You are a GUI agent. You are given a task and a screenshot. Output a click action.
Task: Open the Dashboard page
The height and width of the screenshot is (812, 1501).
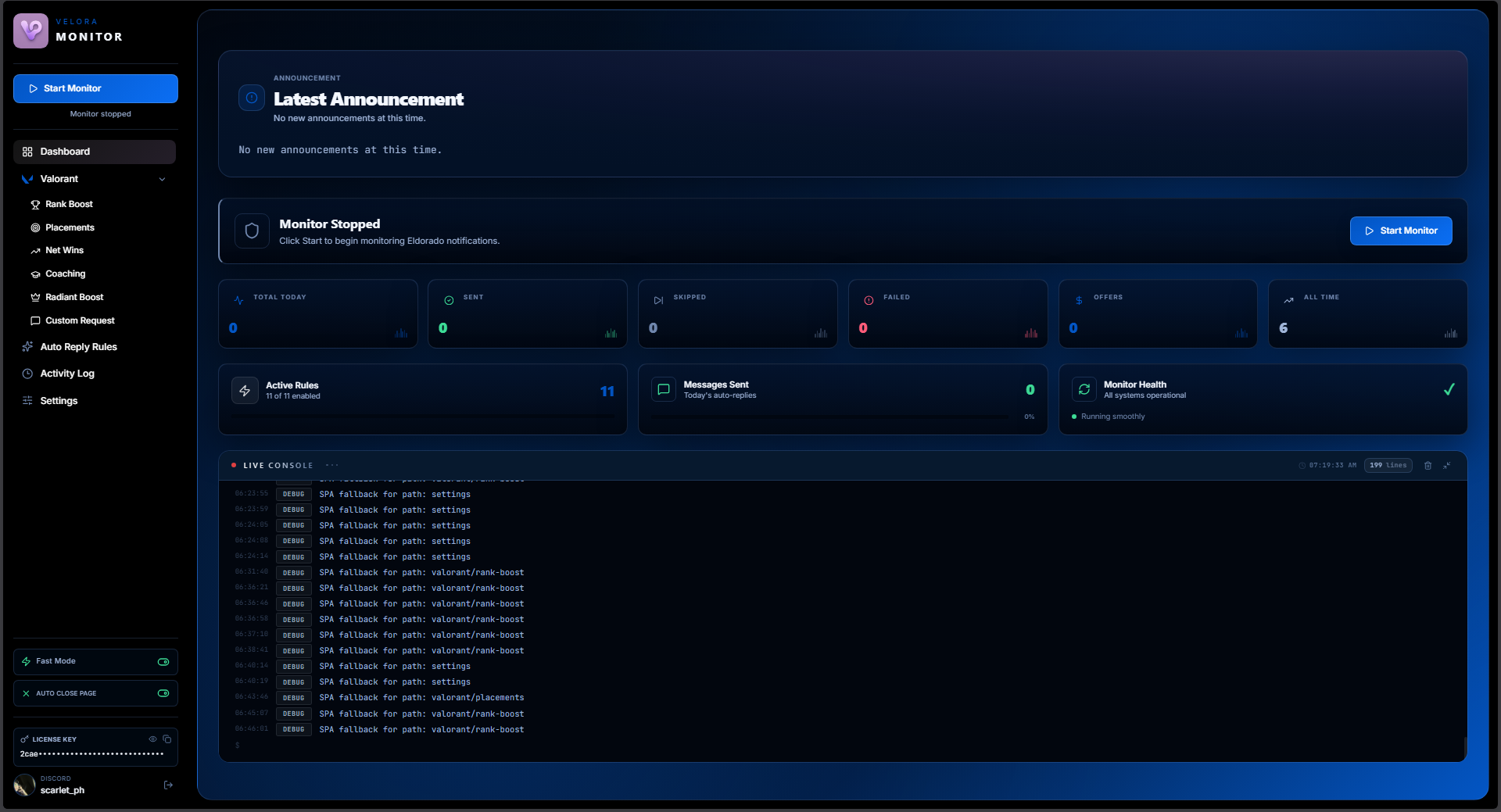coord(95,152)
